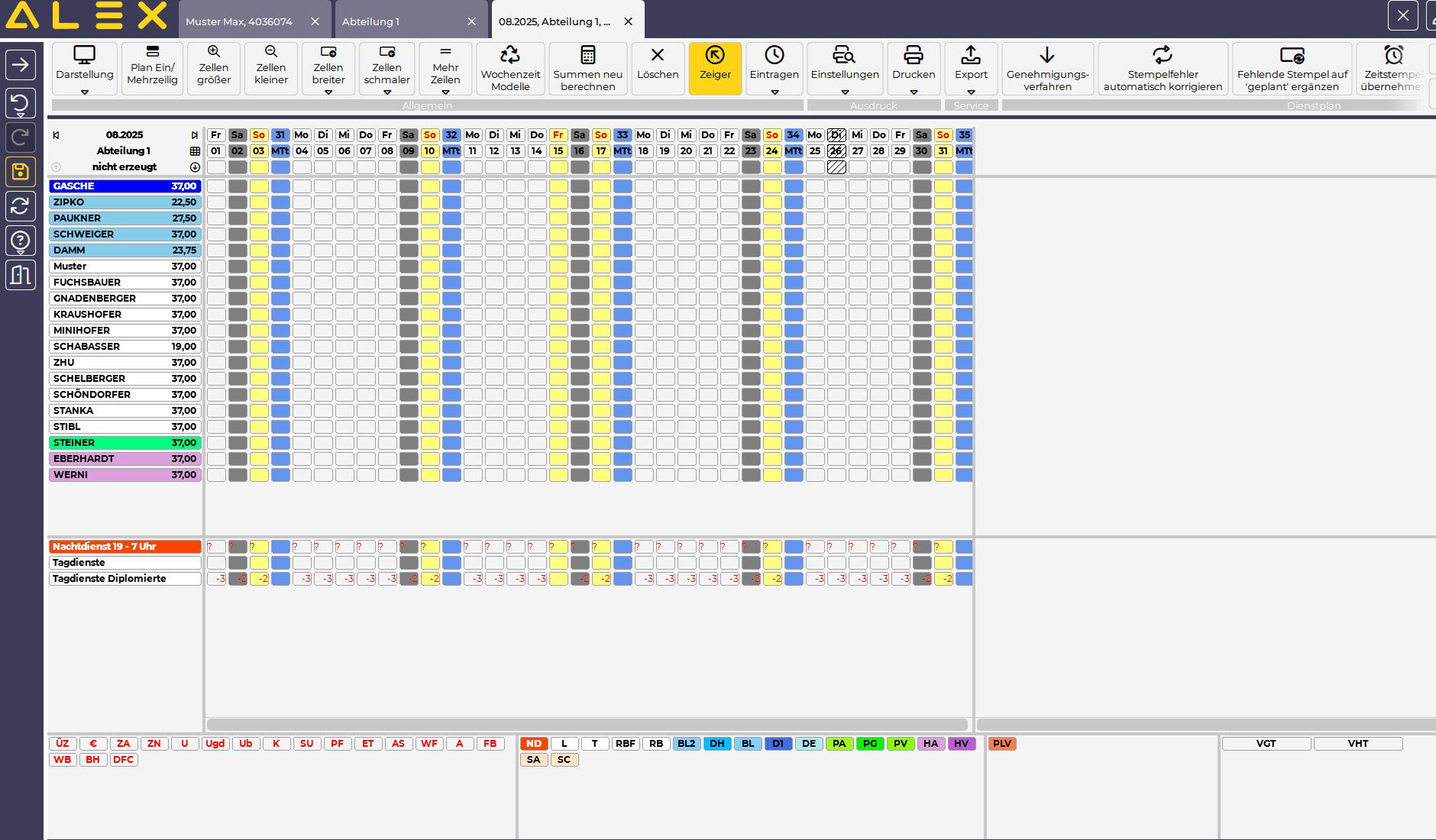Open the Drucken dropdown menu

coord(914,92)
